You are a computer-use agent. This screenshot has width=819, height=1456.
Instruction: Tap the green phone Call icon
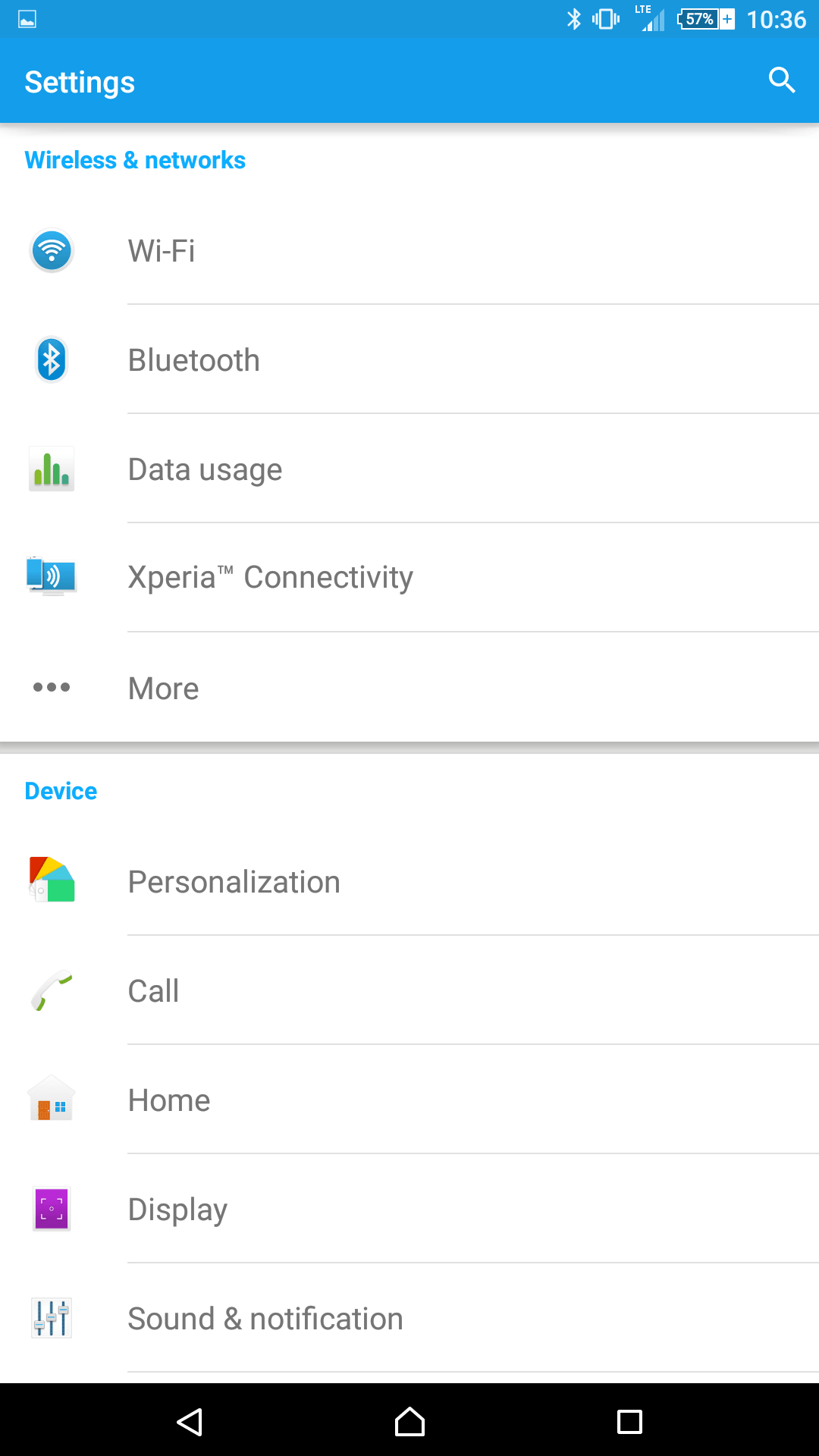tap(52, 990)
